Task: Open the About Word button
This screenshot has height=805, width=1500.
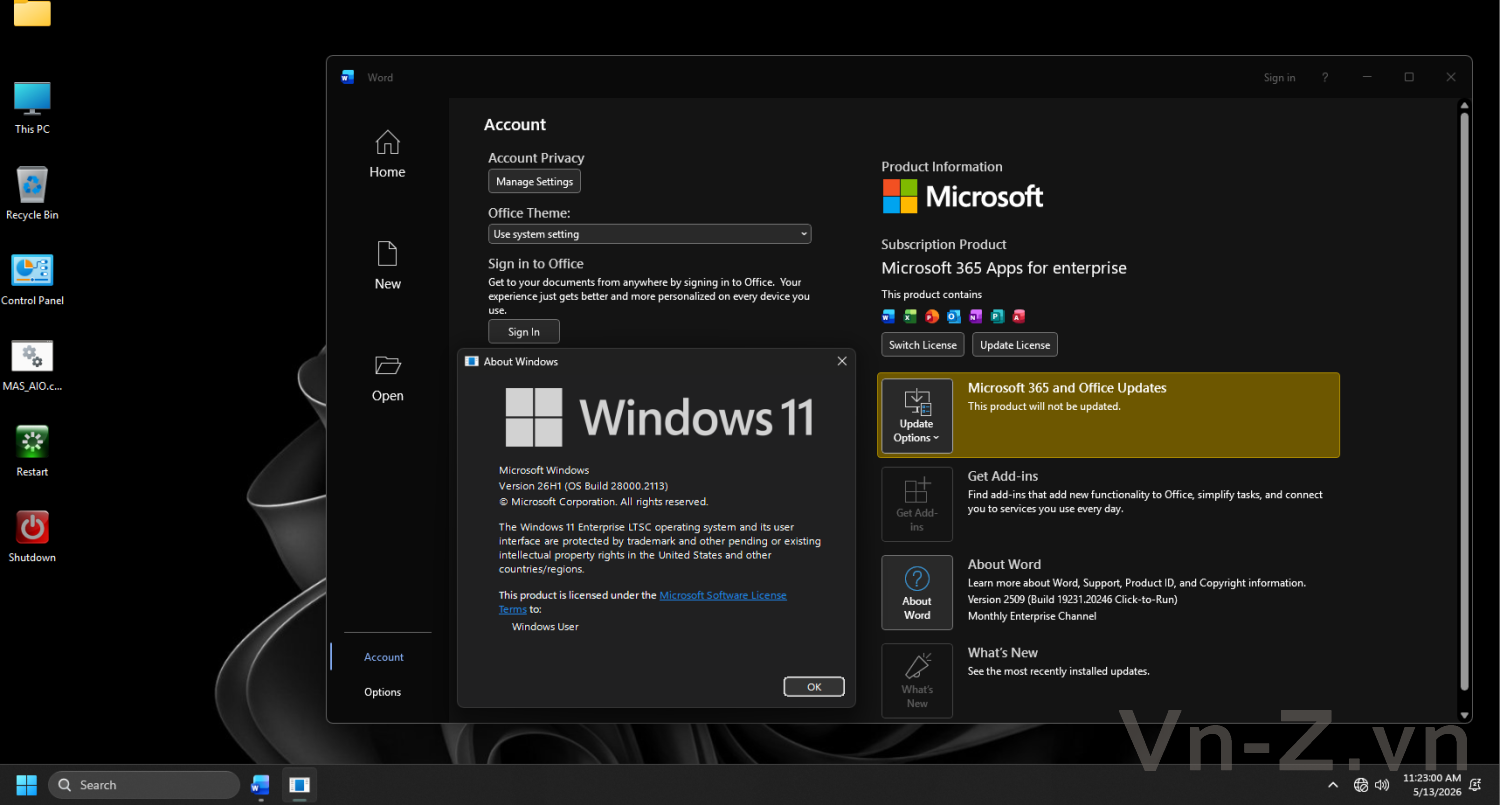Action: [x=917, y=593]
